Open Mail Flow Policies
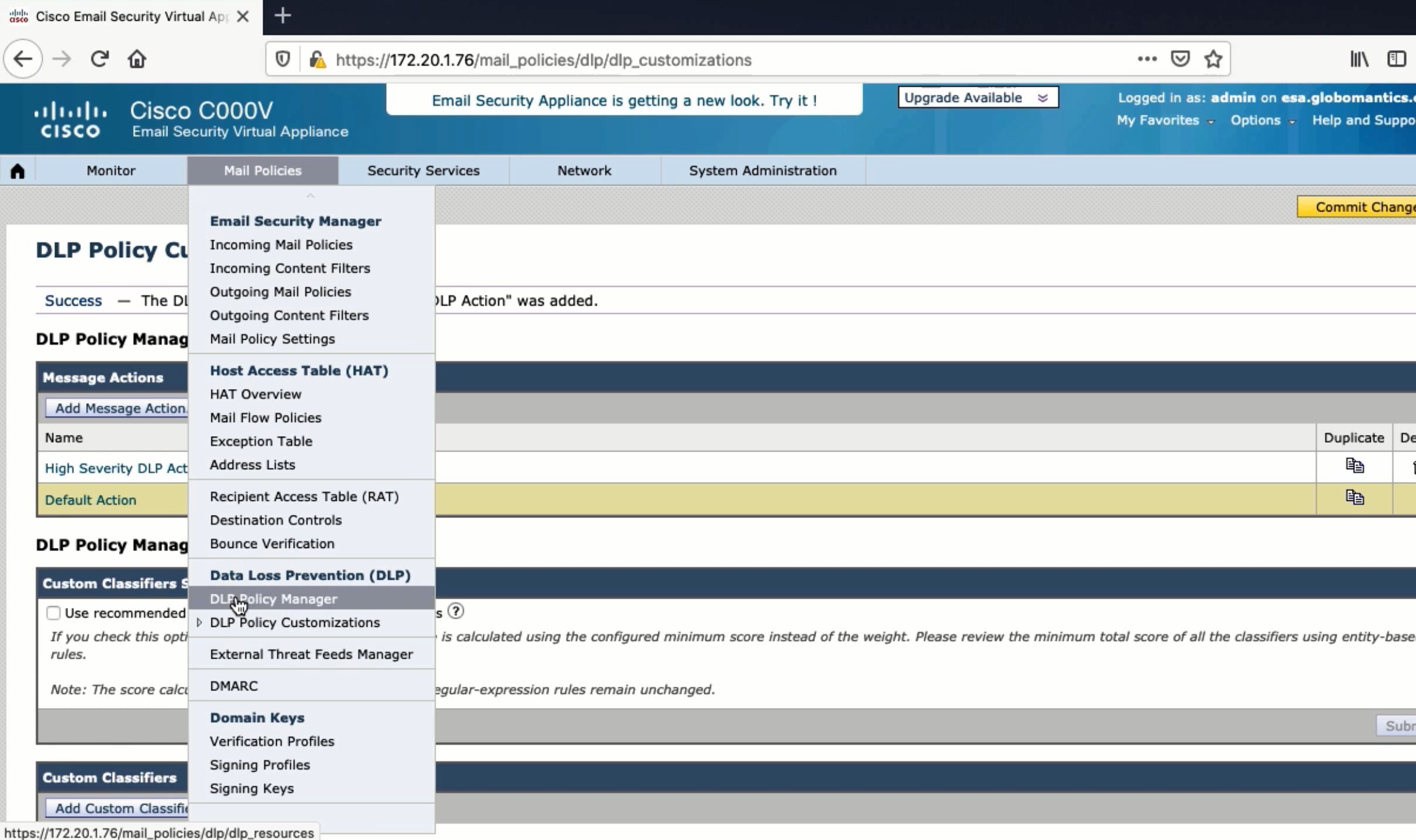Viewport: 1416px width, 840px height. [265, 417]
